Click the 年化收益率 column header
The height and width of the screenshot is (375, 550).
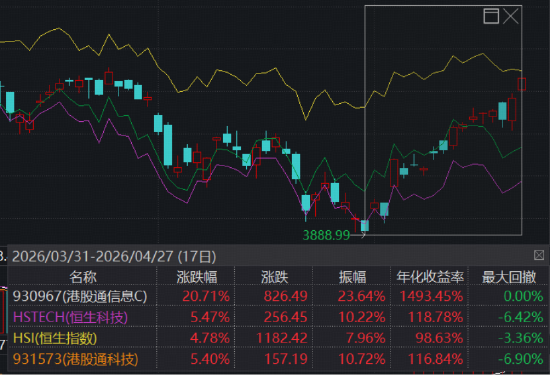[x=430, y=277]
